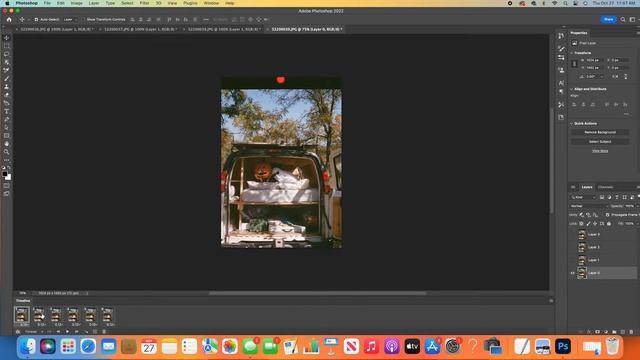640x360 pixels.
Task: Click the View More link
Action: (x=600, y=151)
